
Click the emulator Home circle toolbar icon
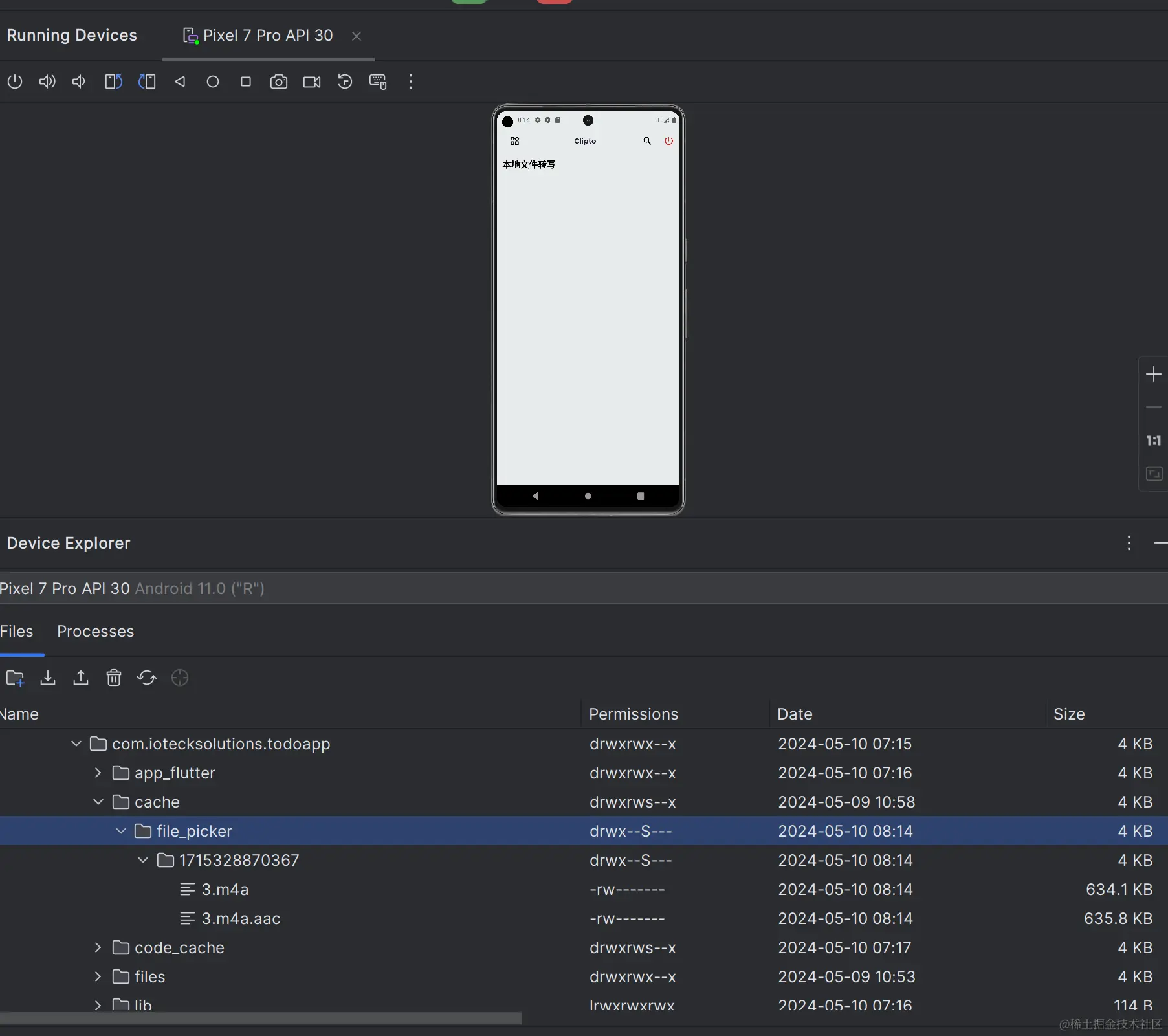tap(213, 82)
